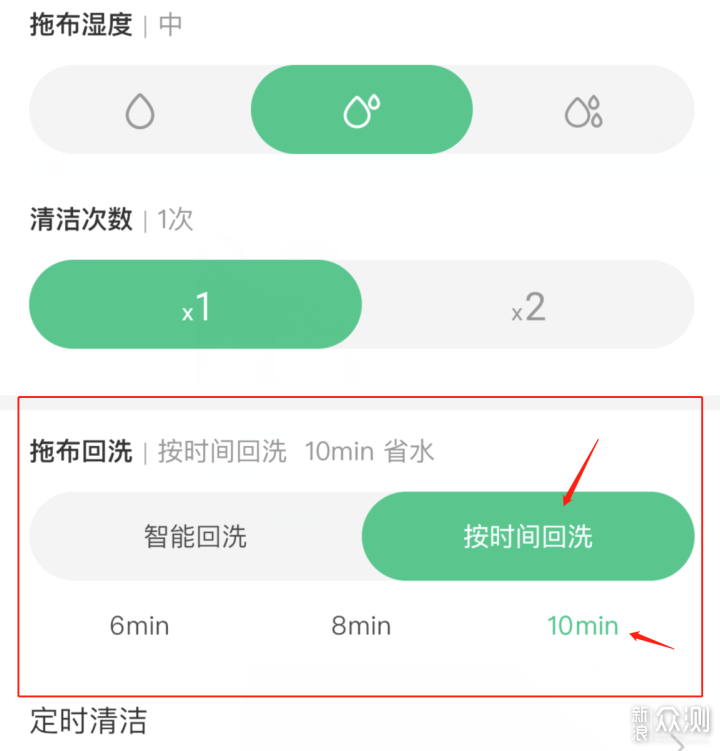Switch to 智能回洗 mode

point(195,536)
